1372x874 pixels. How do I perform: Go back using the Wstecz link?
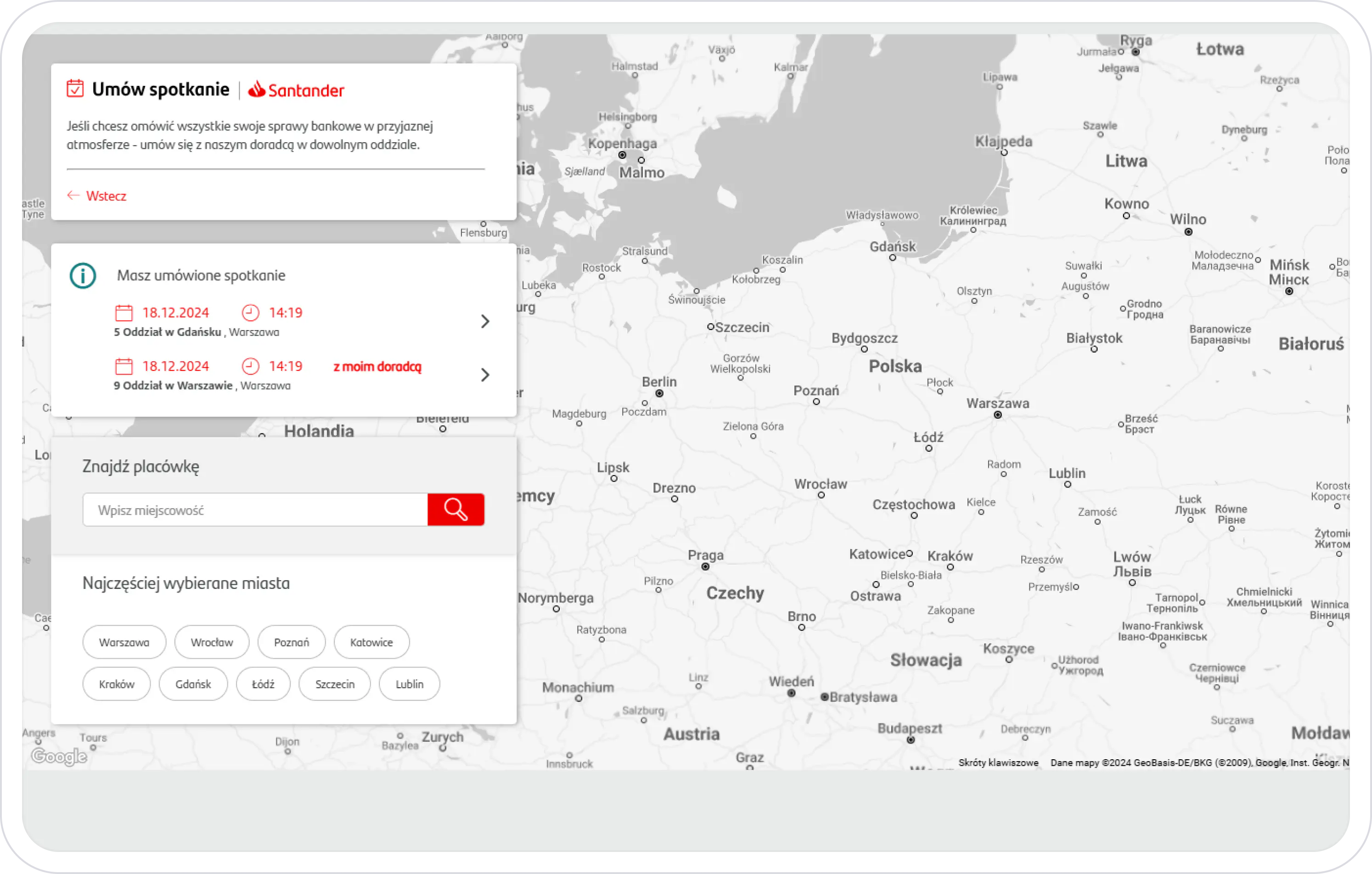click(106, 196)
